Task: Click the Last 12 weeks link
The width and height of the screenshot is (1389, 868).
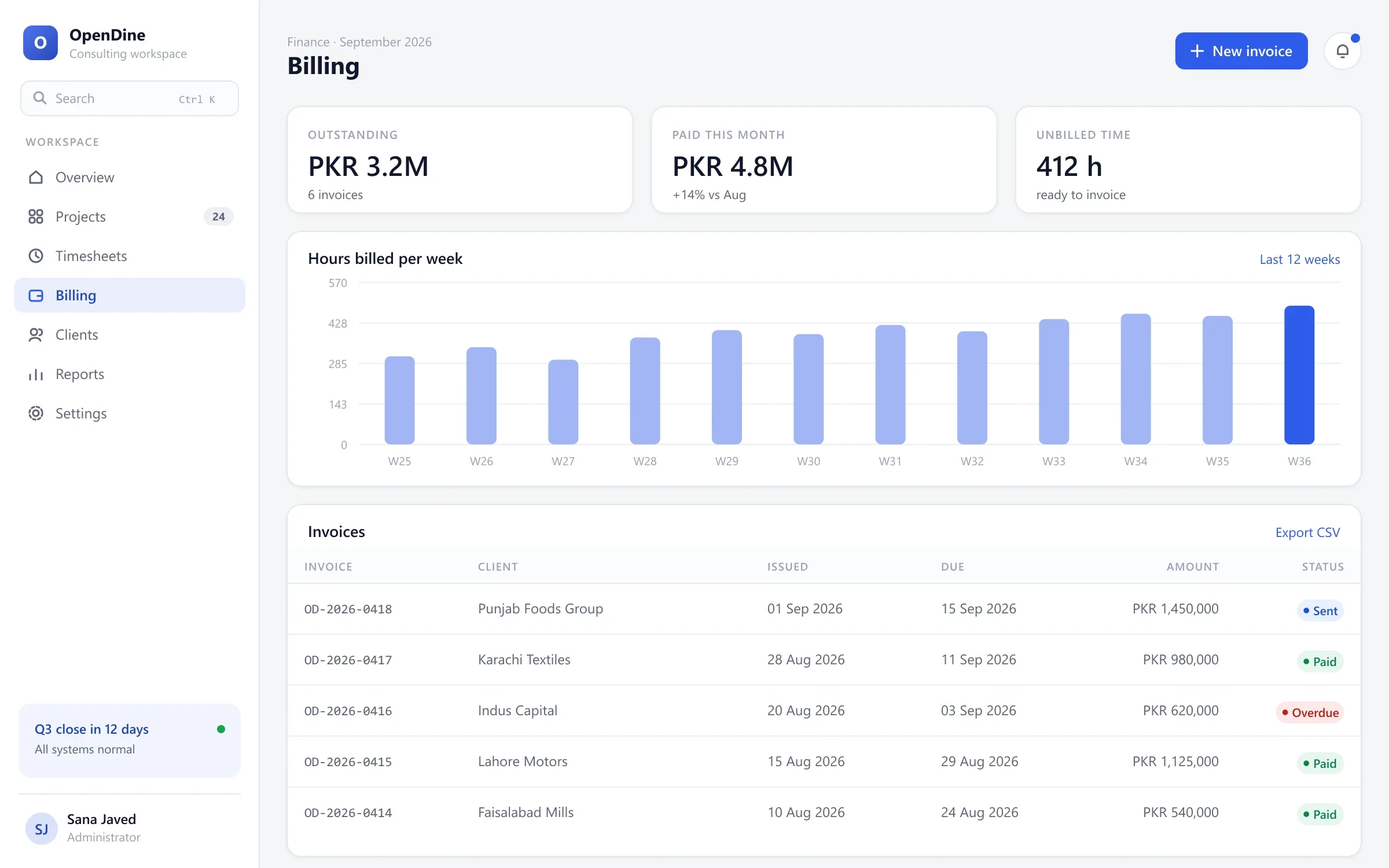Action: (x=1300, y=259)
